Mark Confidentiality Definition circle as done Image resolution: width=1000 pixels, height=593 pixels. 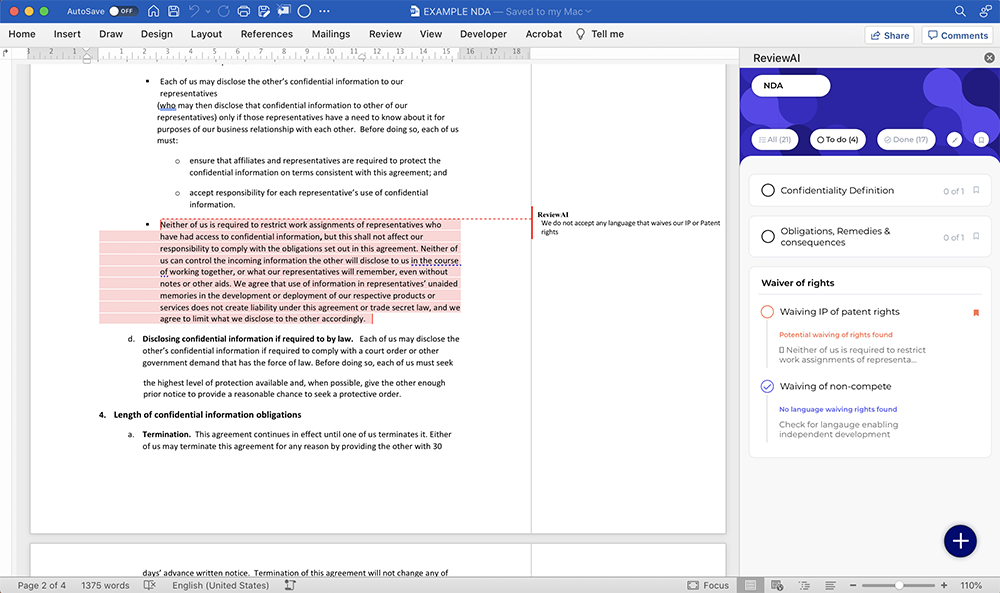768,191
